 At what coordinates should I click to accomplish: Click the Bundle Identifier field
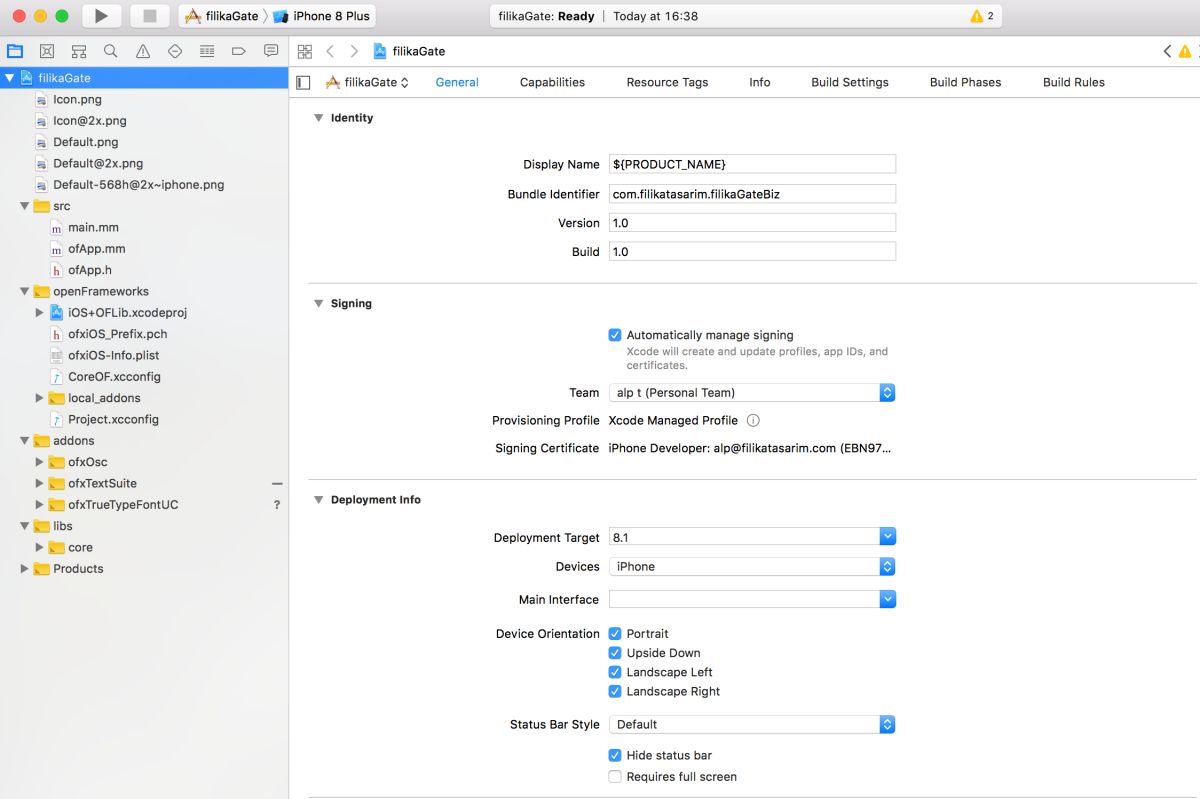(x=752, y=194)
